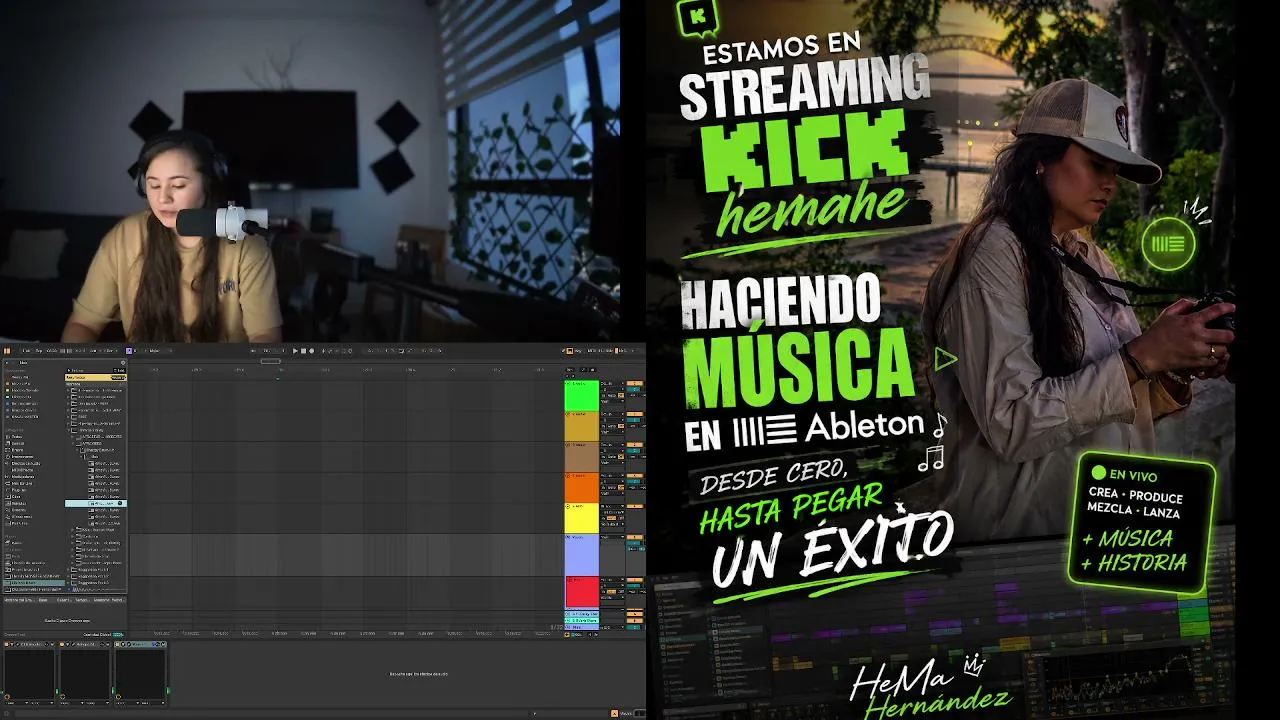The image size is (1280, 720).
Task: Choose the red collection dot in browser sidebar
Action: (8, 377)
